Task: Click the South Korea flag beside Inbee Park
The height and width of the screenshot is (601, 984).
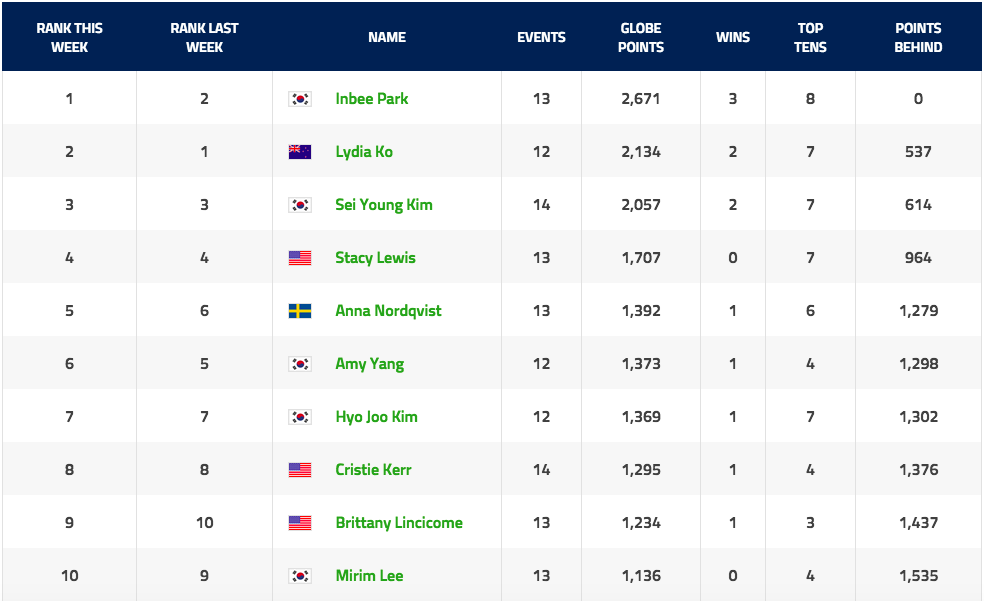Action: pos(299,99)
